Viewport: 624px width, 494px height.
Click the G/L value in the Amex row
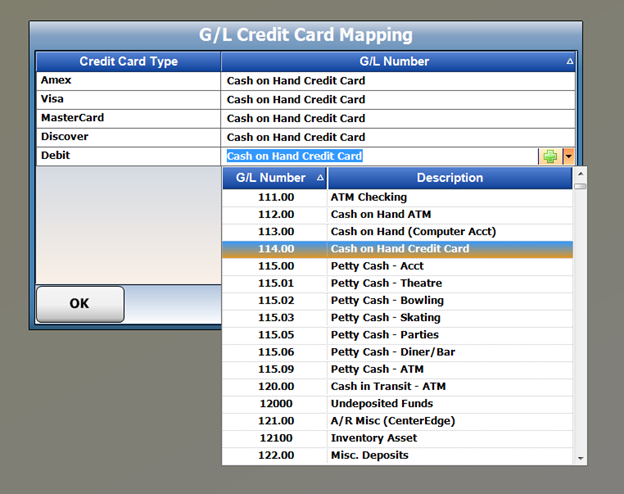(398, 81)
